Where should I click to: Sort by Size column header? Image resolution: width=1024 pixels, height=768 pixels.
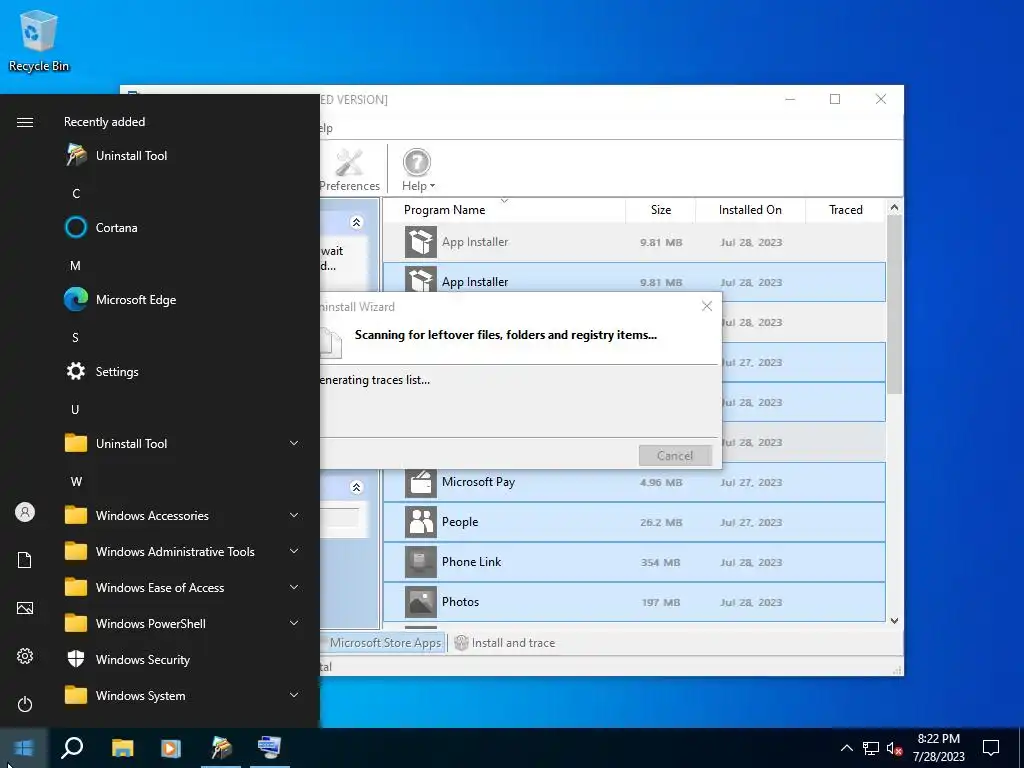(660, 210)
